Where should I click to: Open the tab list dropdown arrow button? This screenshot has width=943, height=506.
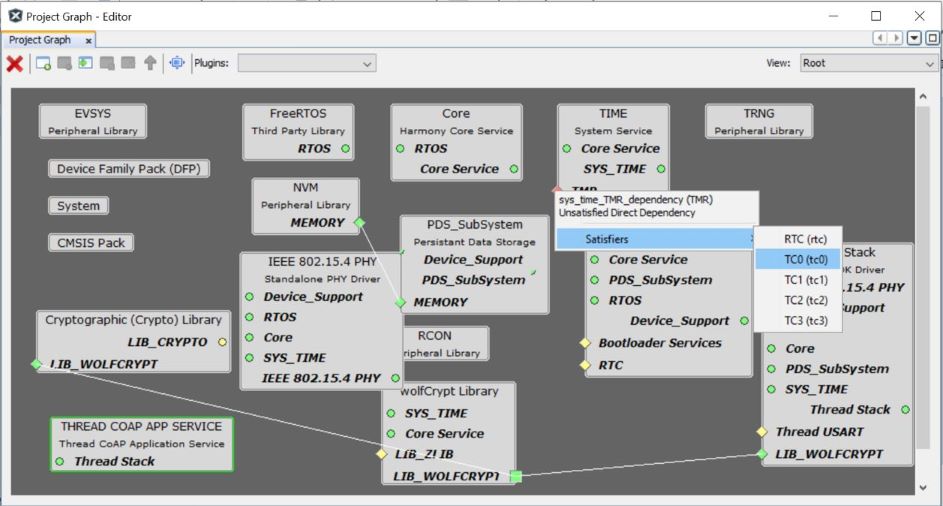pyautogui.click(x=914, y=38)
